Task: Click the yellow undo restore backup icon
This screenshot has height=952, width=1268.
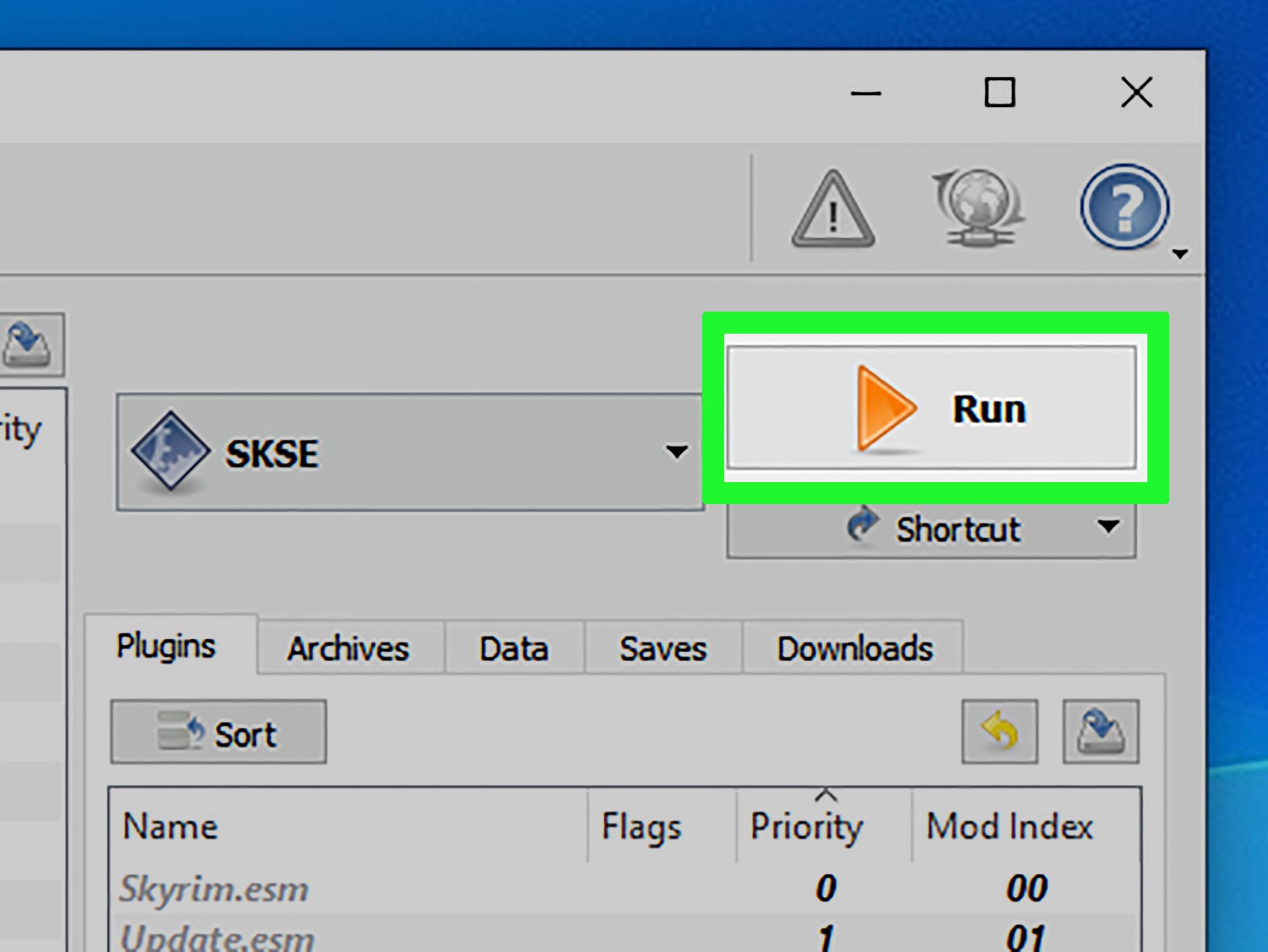Action: [x=999, y=732]
